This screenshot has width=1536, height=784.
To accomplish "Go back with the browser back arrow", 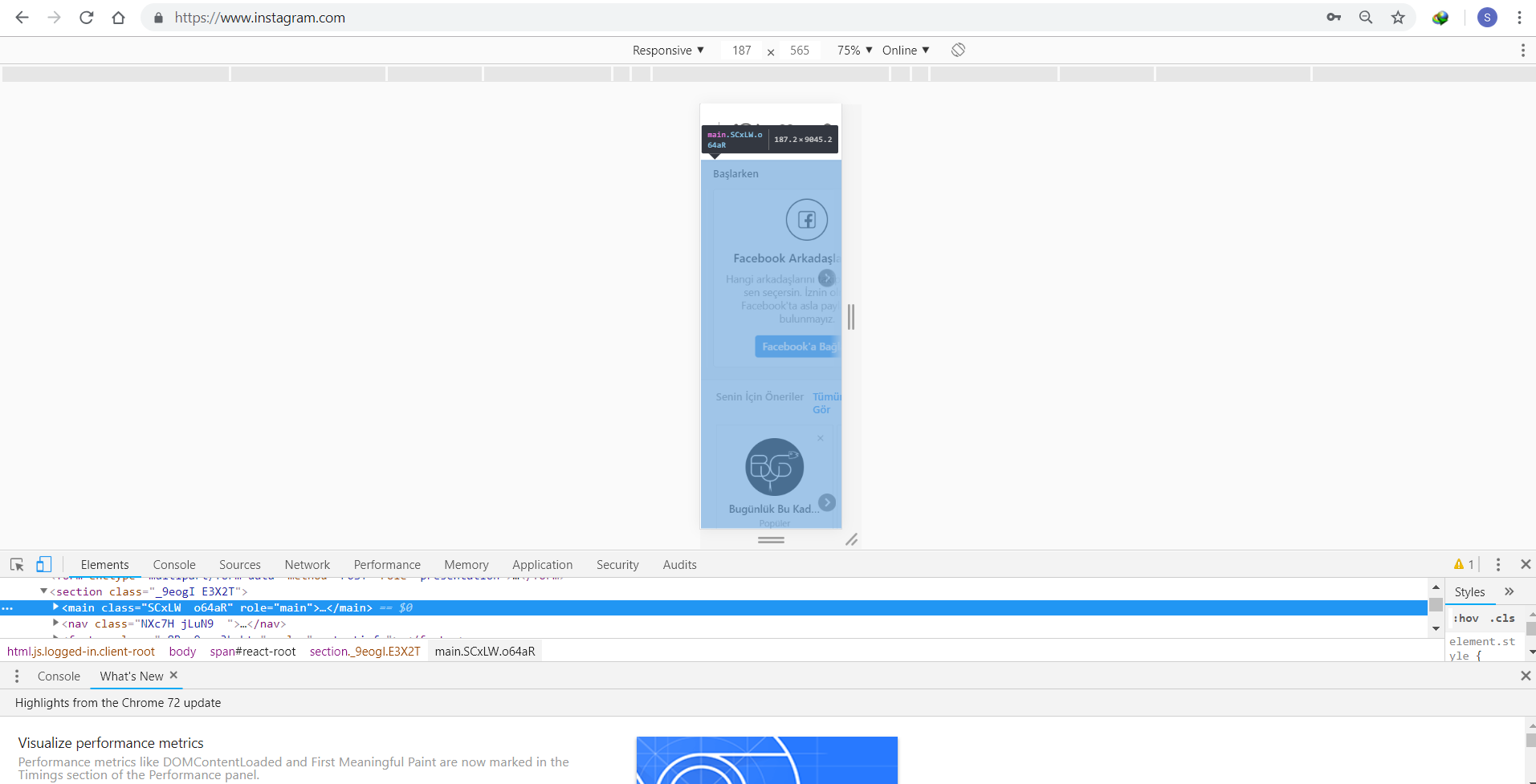I will tap(22, 18).
